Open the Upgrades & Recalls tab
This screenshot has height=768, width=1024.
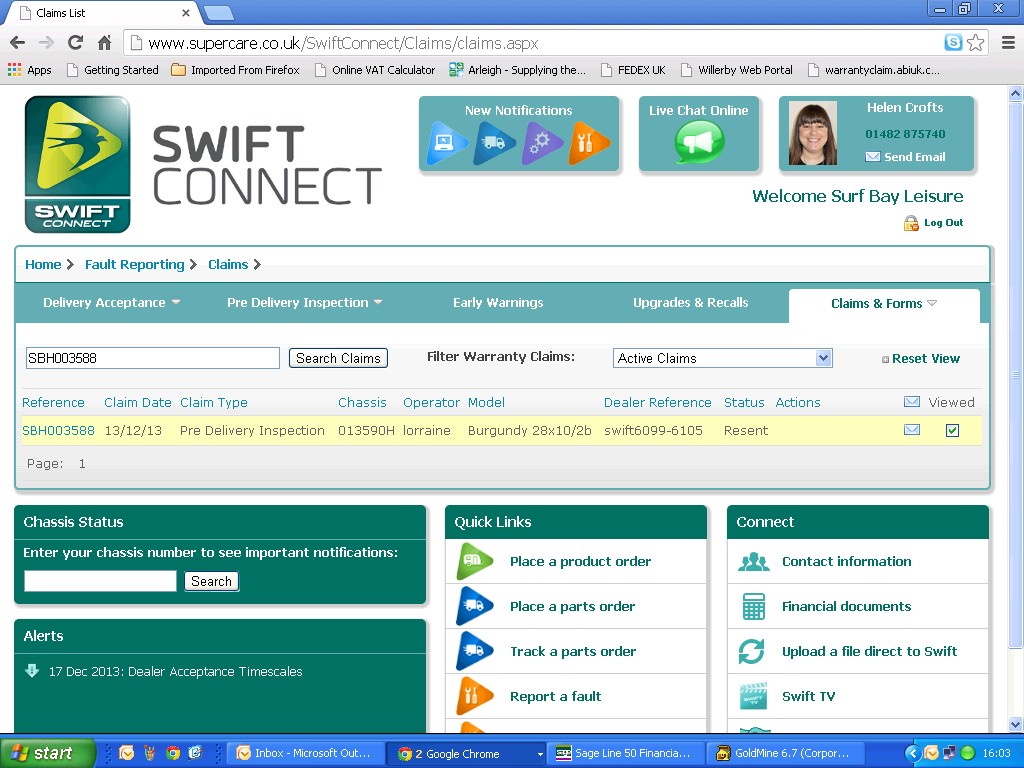[x=690, y=303]
